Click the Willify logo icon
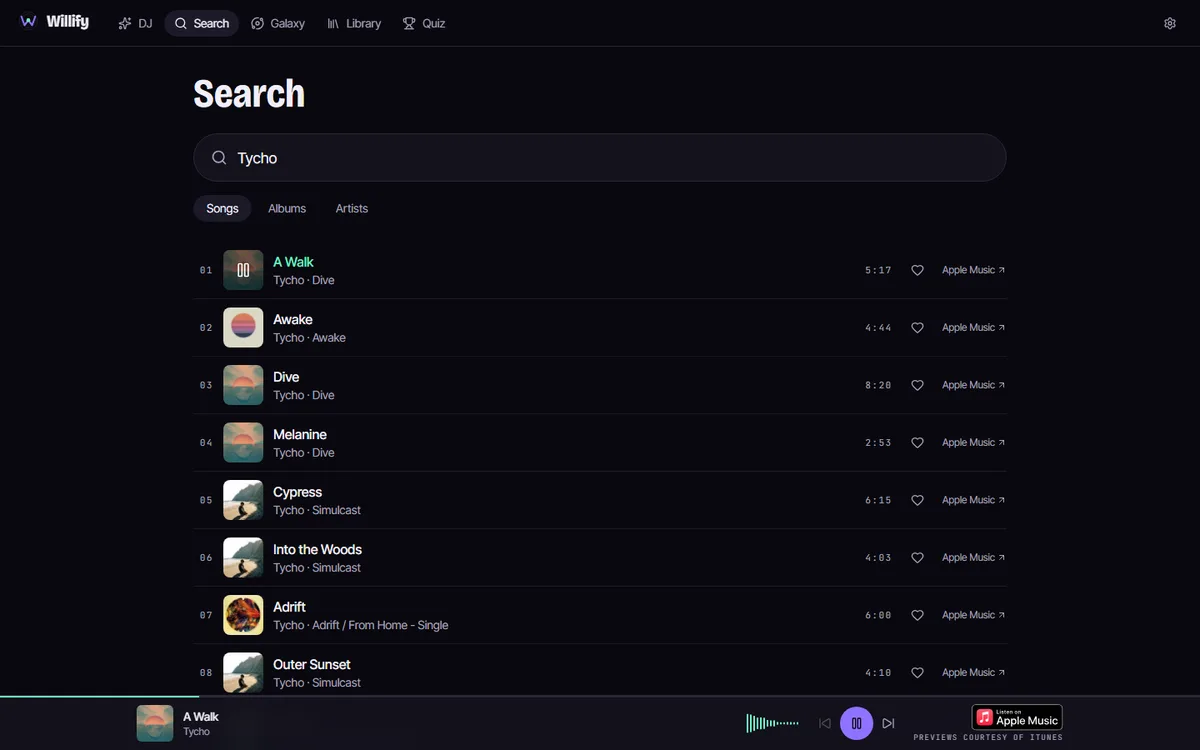The width and height of the screenshot is (1200, 750). (x=28, y=22)
